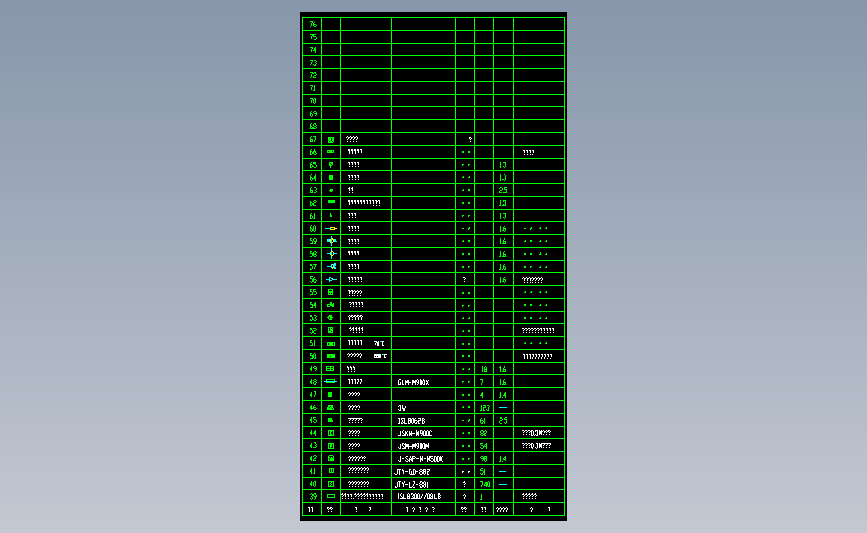This screenshot has width=867, height=533.
Task: Click the value '25' in row 63
Action: (x=503, y=190)
